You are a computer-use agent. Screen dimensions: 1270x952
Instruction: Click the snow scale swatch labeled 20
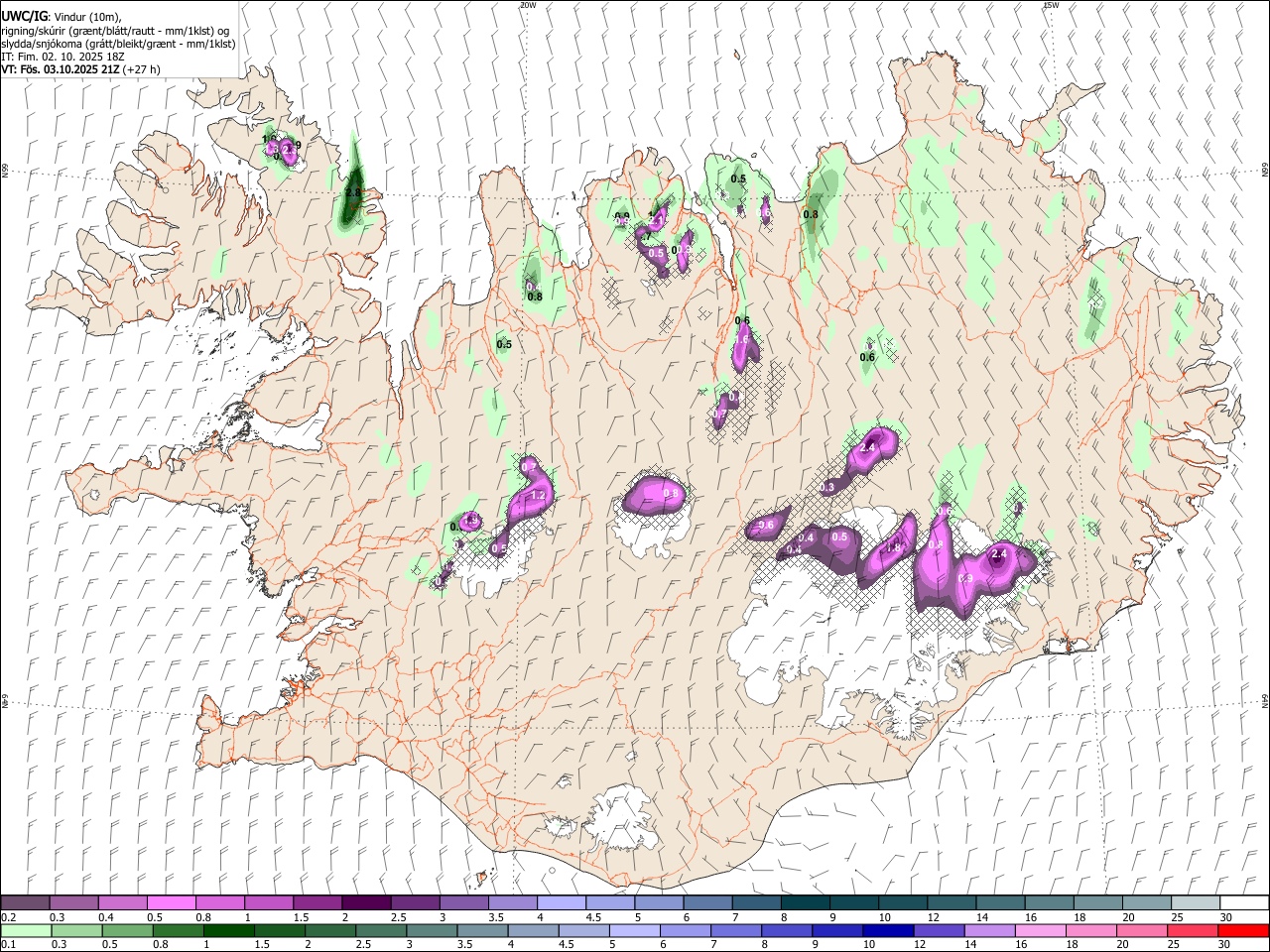[x=1147, y=902]
